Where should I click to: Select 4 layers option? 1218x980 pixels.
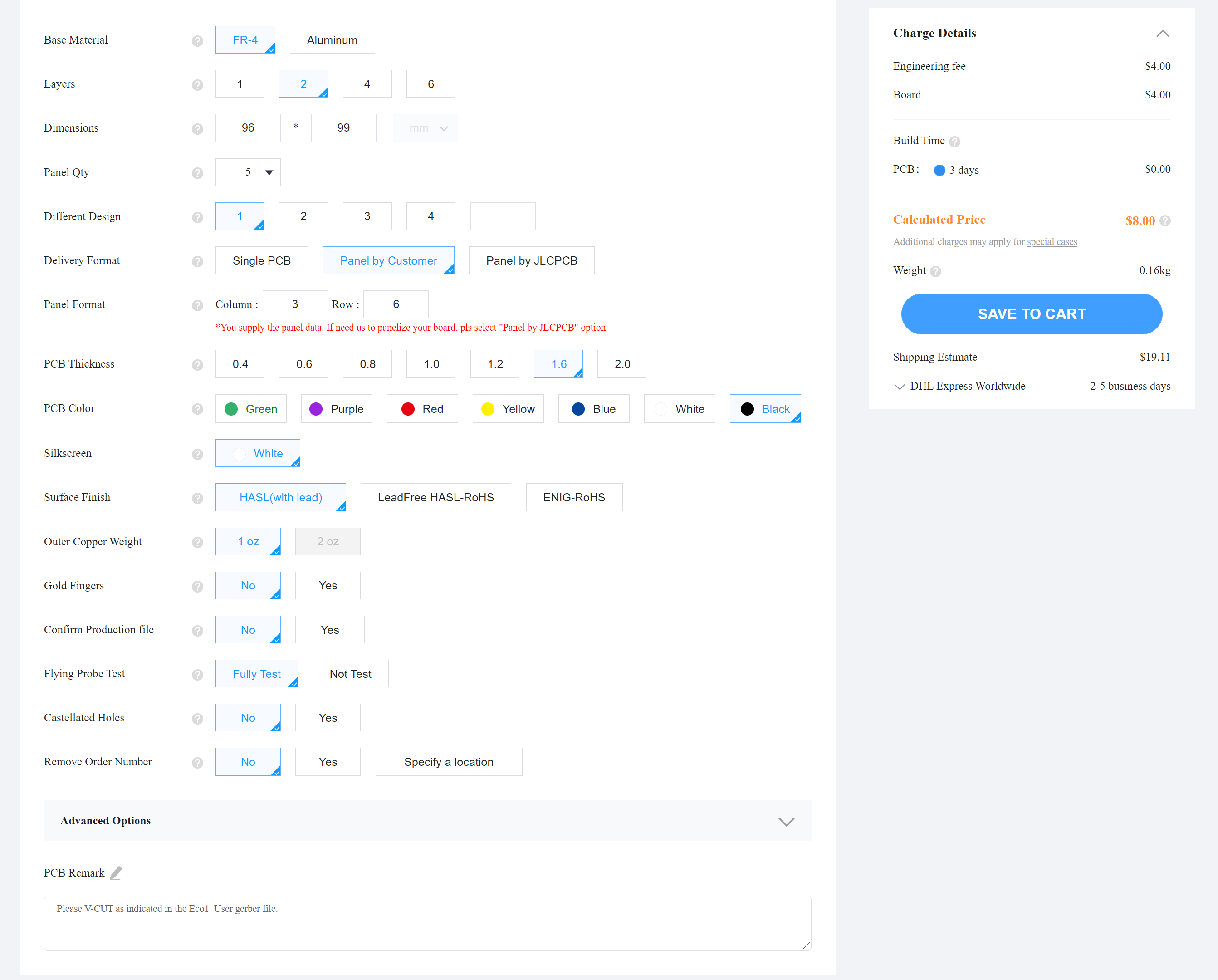click(x=367, y=84)
